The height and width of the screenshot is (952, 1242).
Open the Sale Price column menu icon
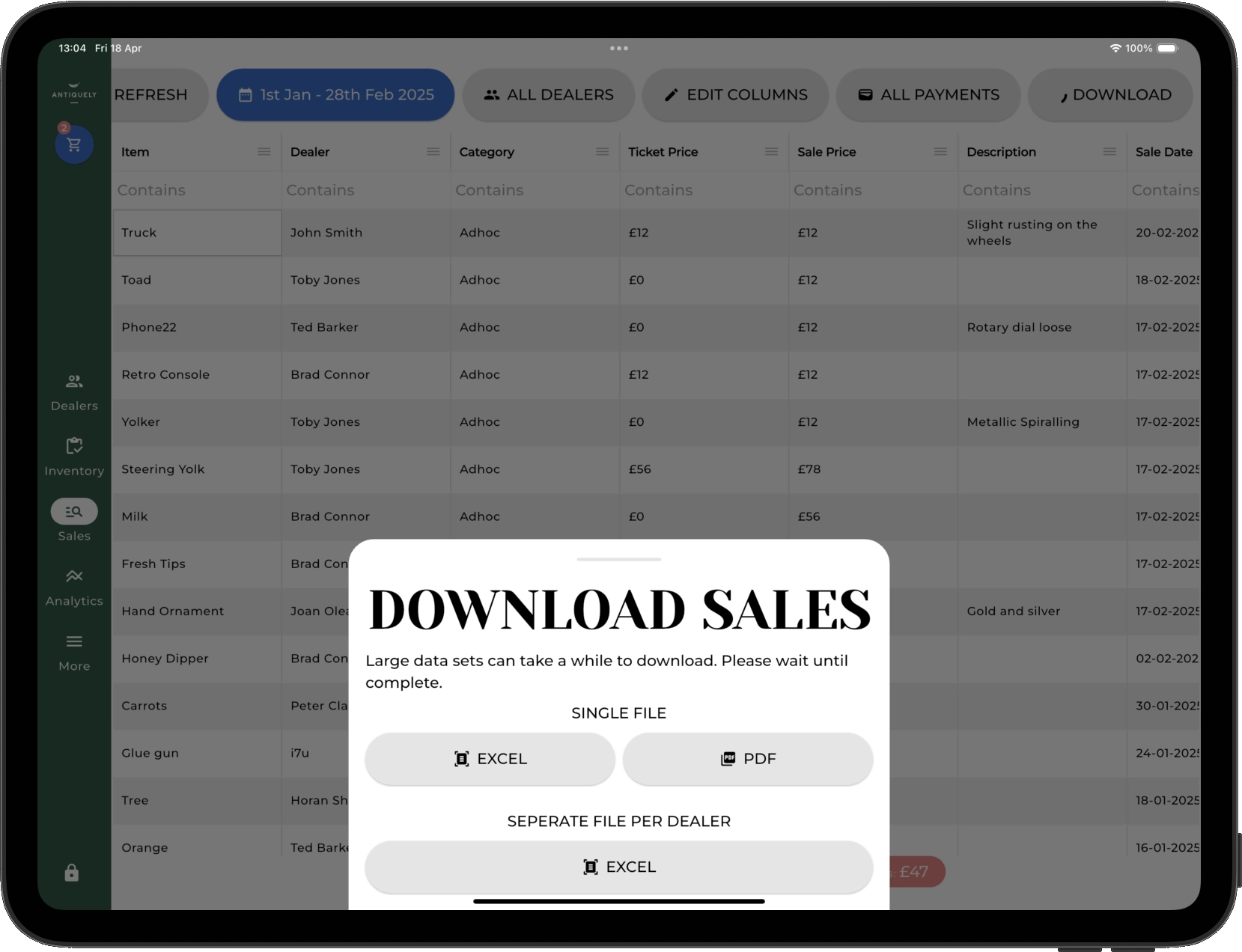pyautogui.click(x=941, y=152)
